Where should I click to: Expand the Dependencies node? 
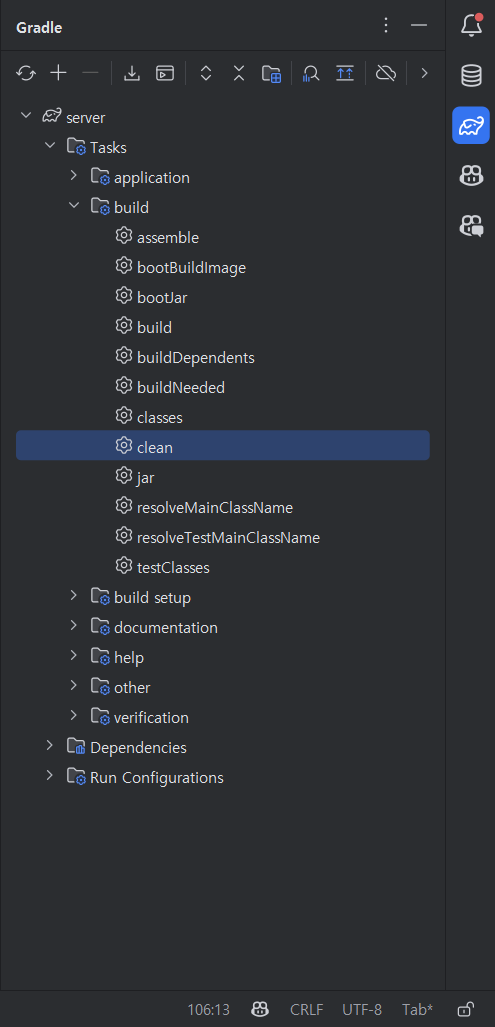click(x=50, y=747)
